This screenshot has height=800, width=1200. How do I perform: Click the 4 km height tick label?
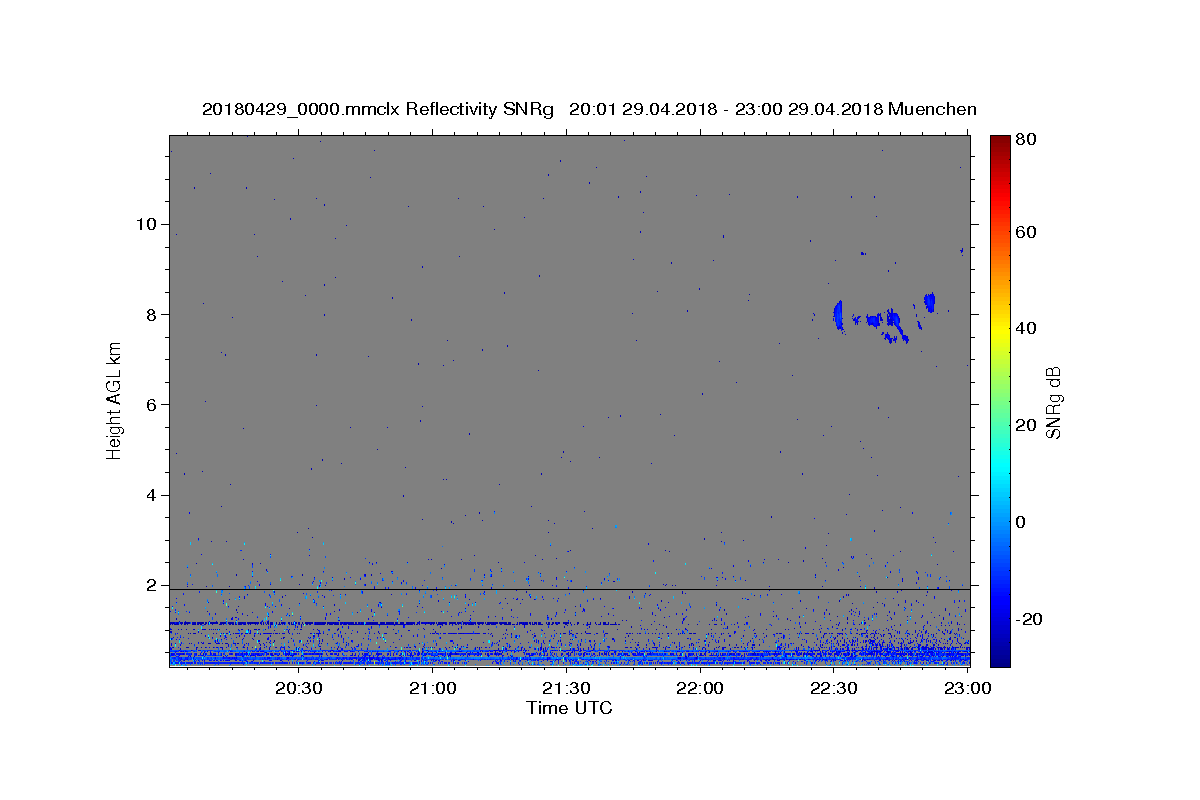[x=149, y=495]
